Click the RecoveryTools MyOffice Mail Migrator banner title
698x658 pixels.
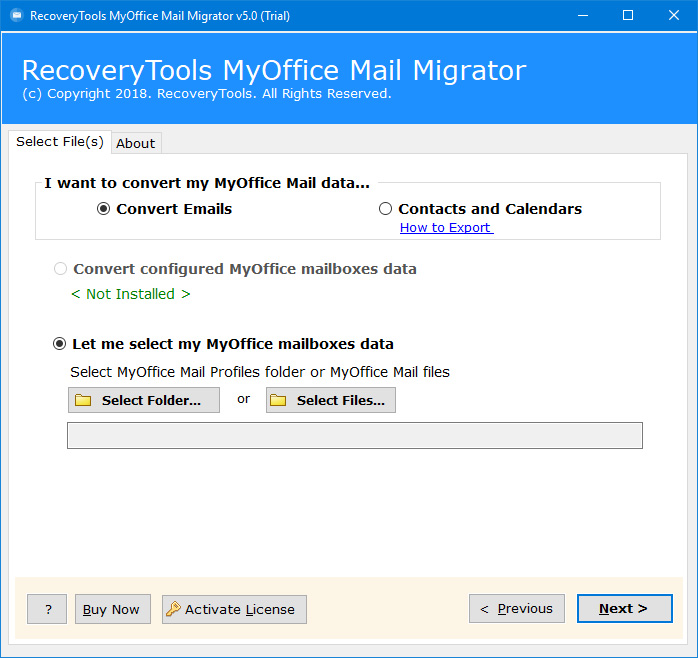pyautogui.click(x=274, y=70)
